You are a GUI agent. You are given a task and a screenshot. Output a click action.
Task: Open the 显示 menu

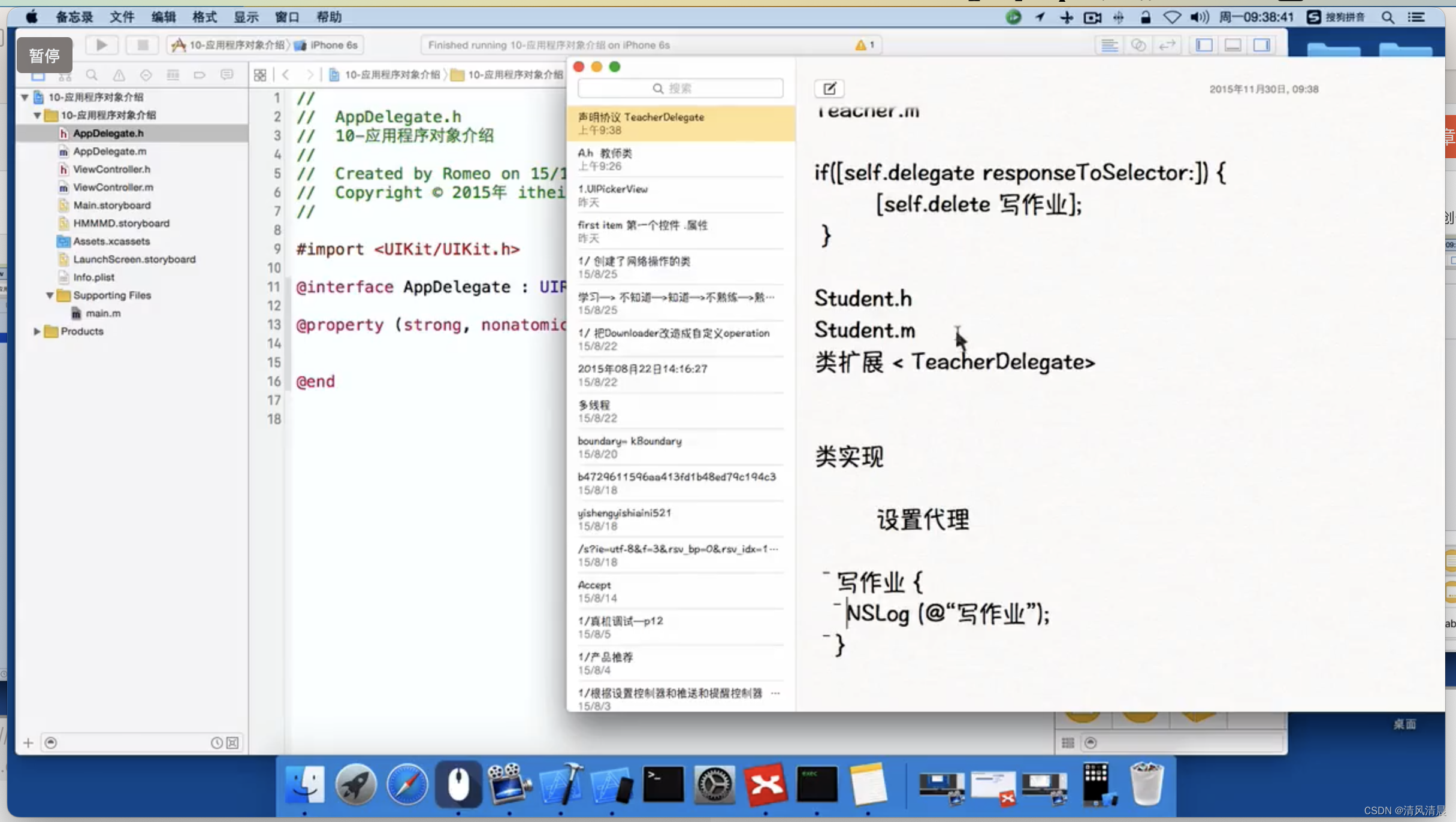pyautogui.click(x=246, y=17)
